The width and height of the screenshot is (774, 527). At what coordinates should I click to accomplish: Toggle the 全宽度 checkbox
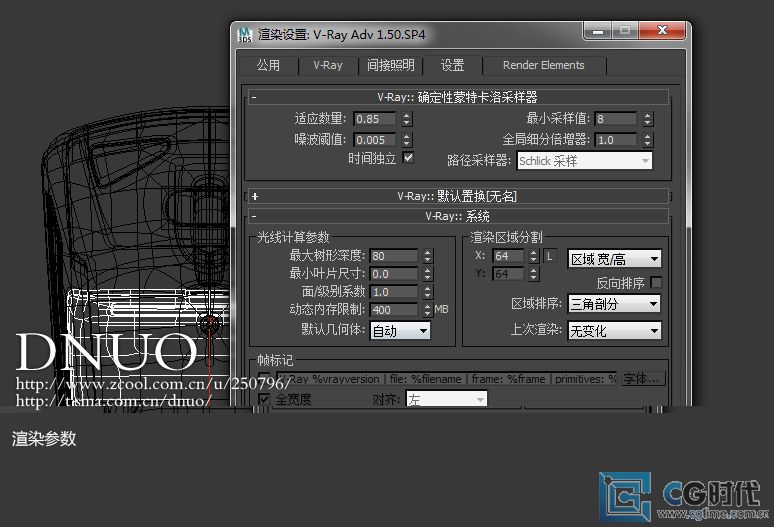tap(264, 398)
